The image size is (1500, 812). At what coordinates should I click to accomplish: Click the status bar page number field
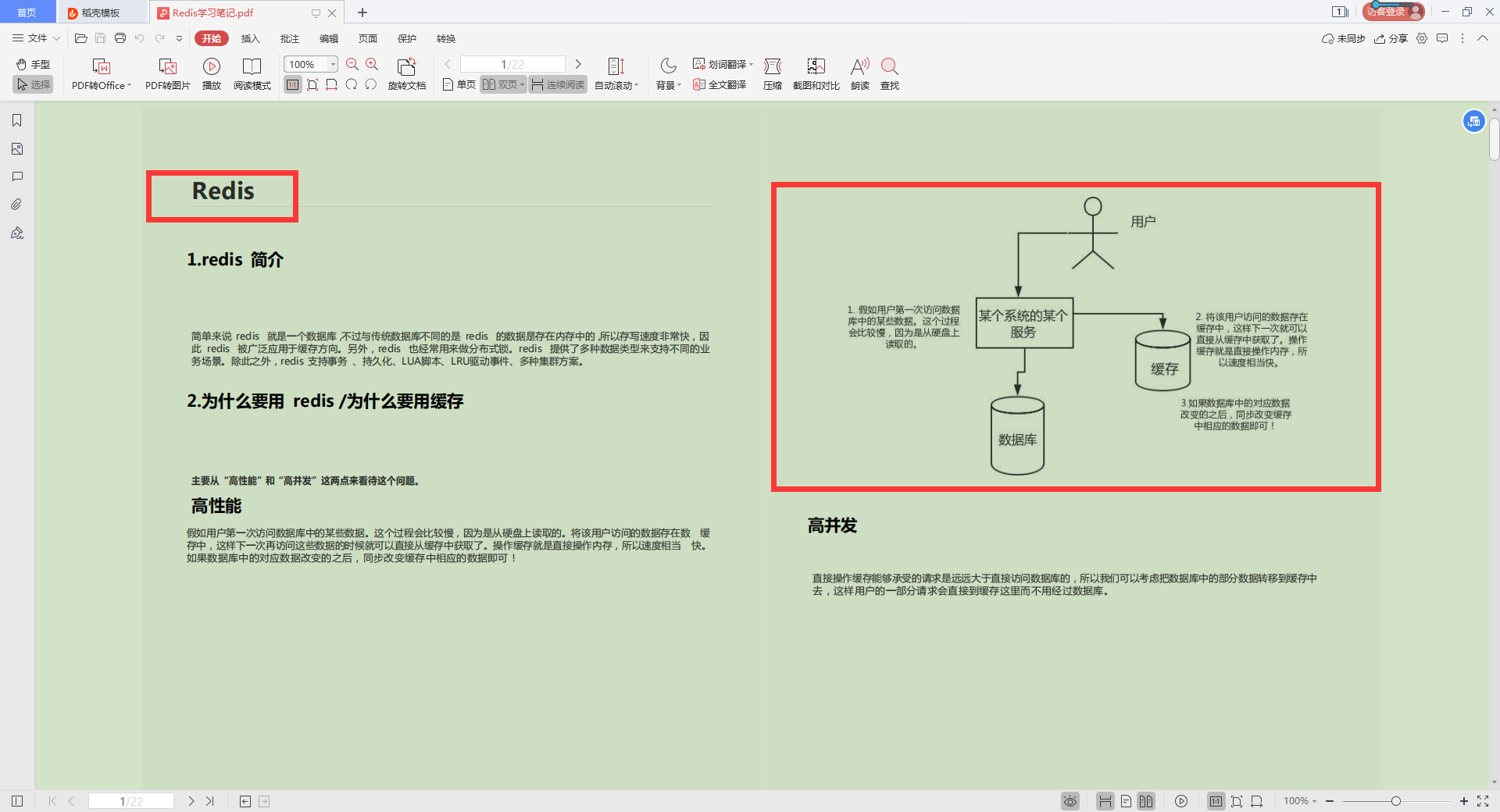tap(131, 801)
